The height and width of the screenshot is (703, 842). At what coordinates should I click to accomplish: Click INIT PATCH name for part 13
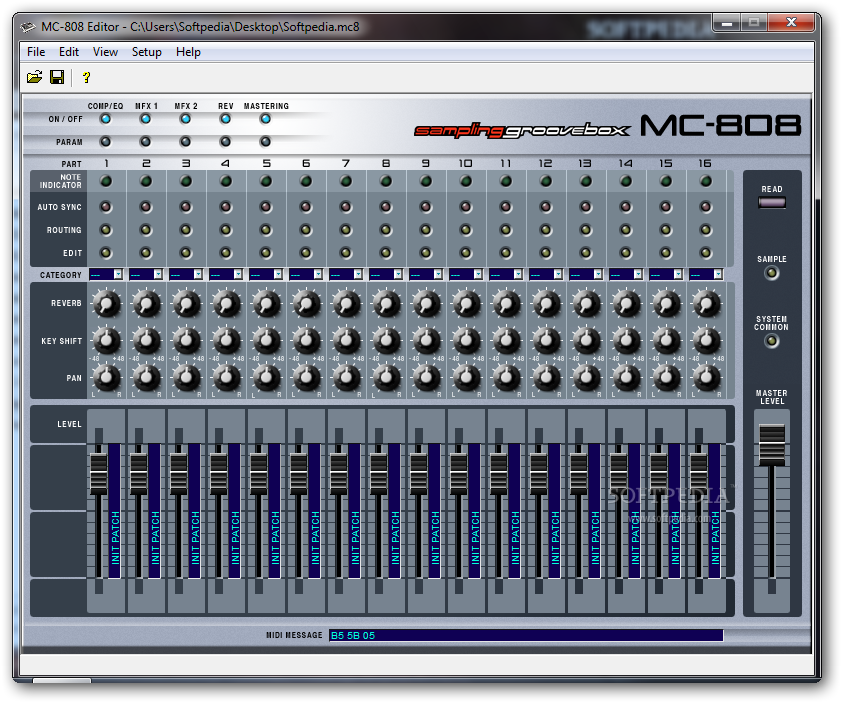click(595, 511)
